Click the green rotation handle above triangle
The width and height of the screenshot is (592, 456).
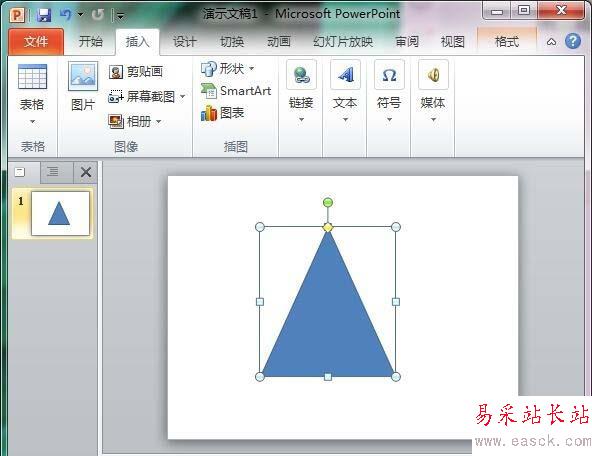(x=328, y=202)
